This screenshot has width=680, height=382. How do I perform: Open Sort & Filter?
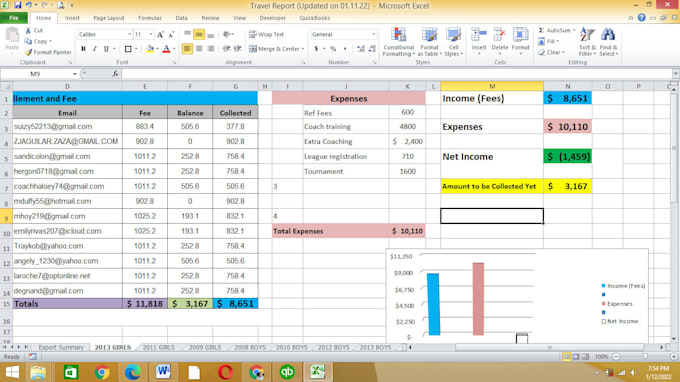(587, 42)
